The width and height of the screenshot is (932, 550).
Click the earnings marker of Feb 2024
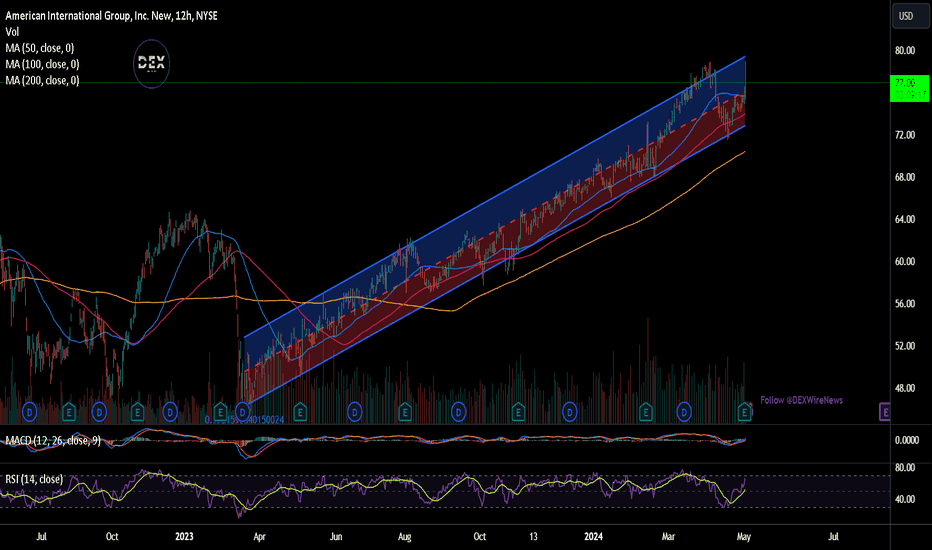click(646, 411)
